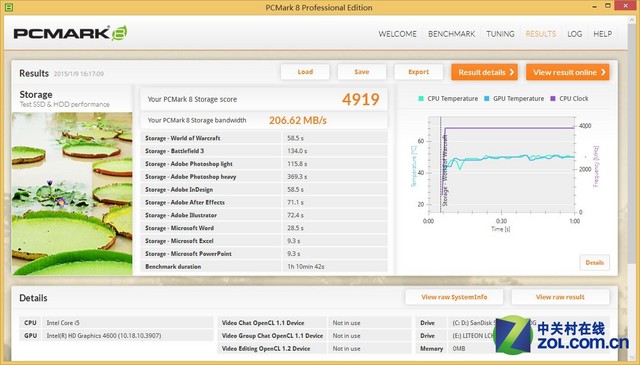Select Storage - Adobe Photoshop heavy row

264,177
